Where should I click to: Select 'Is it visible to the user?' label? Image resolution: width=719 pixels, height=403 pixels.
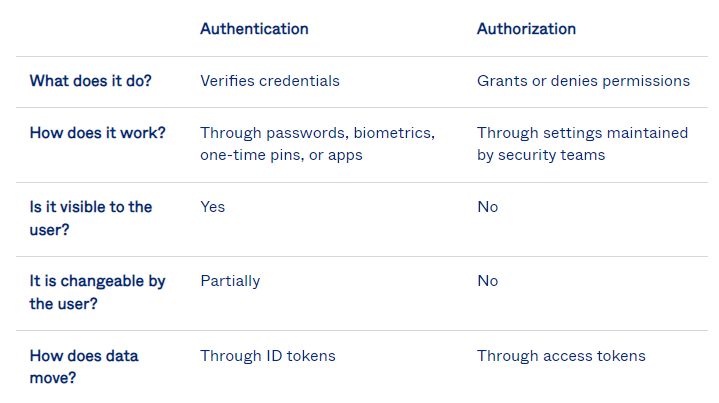click(91, 218)
